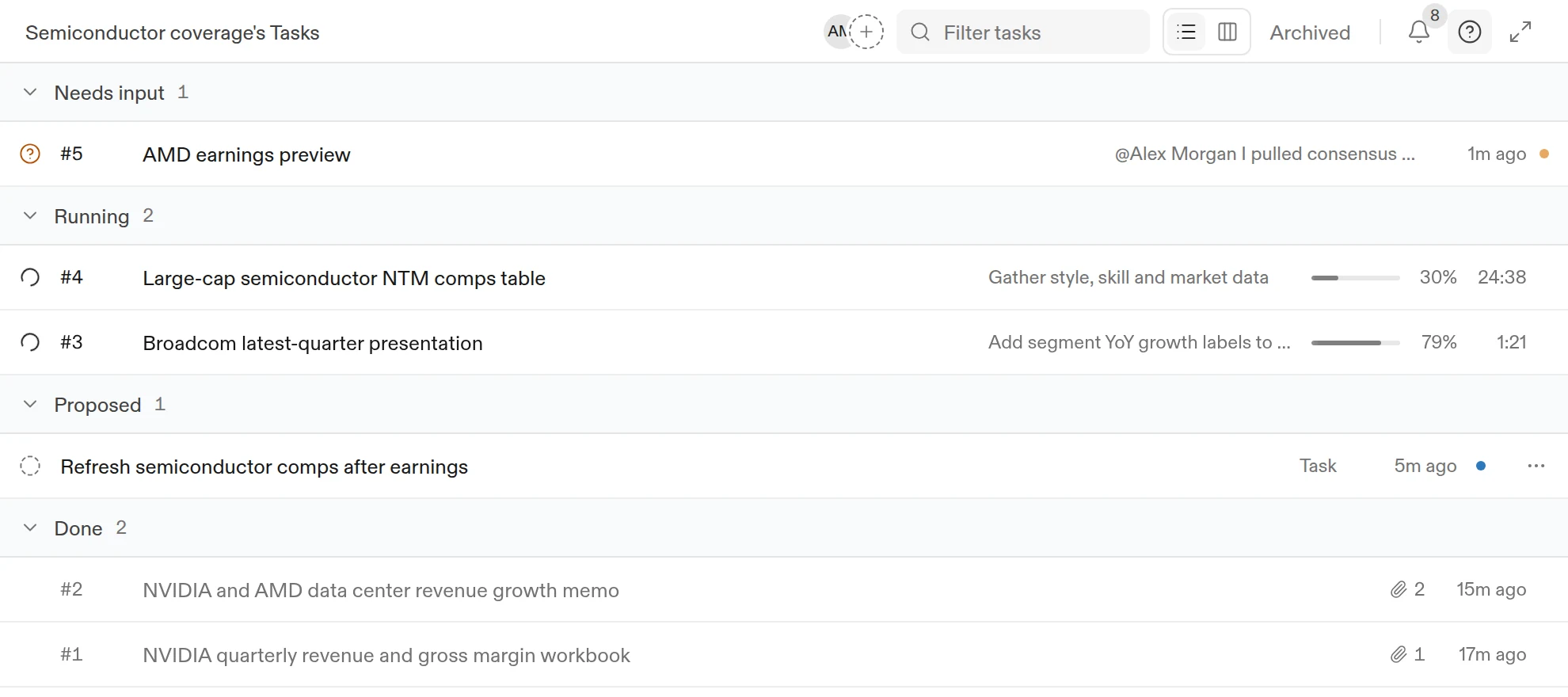Click the Needs input section heading
The width and height of the screenshot is (1568, 697).
[109, 93]
